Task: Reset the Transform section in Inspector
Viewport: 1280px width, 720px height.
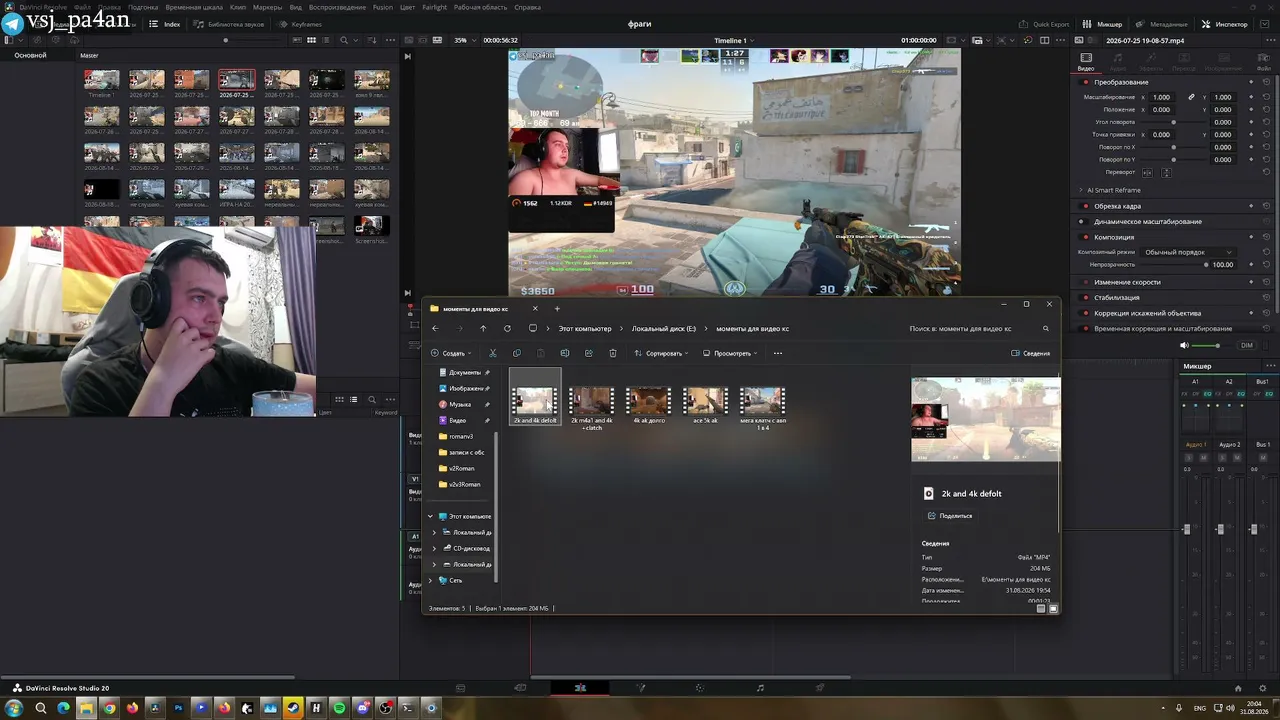Action: (x=1266, y=82)
